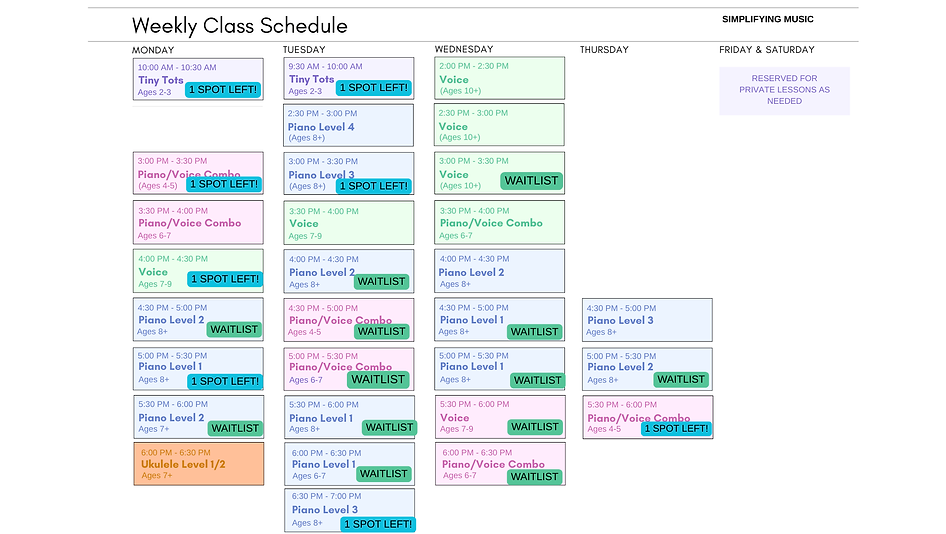Open Wednesday 2:00 PM Voice class
The image size is (946, 534).
[500, 78]
